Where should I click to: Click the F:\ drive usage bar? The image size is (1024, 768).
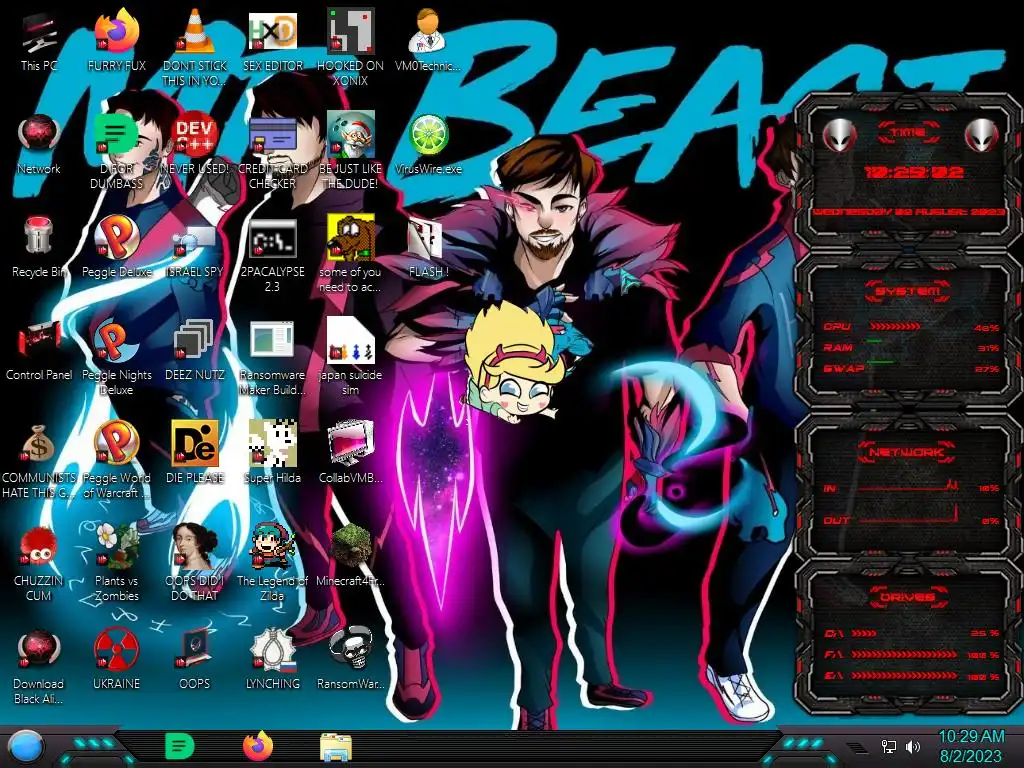pyautogui.click(x=904, y=654)
